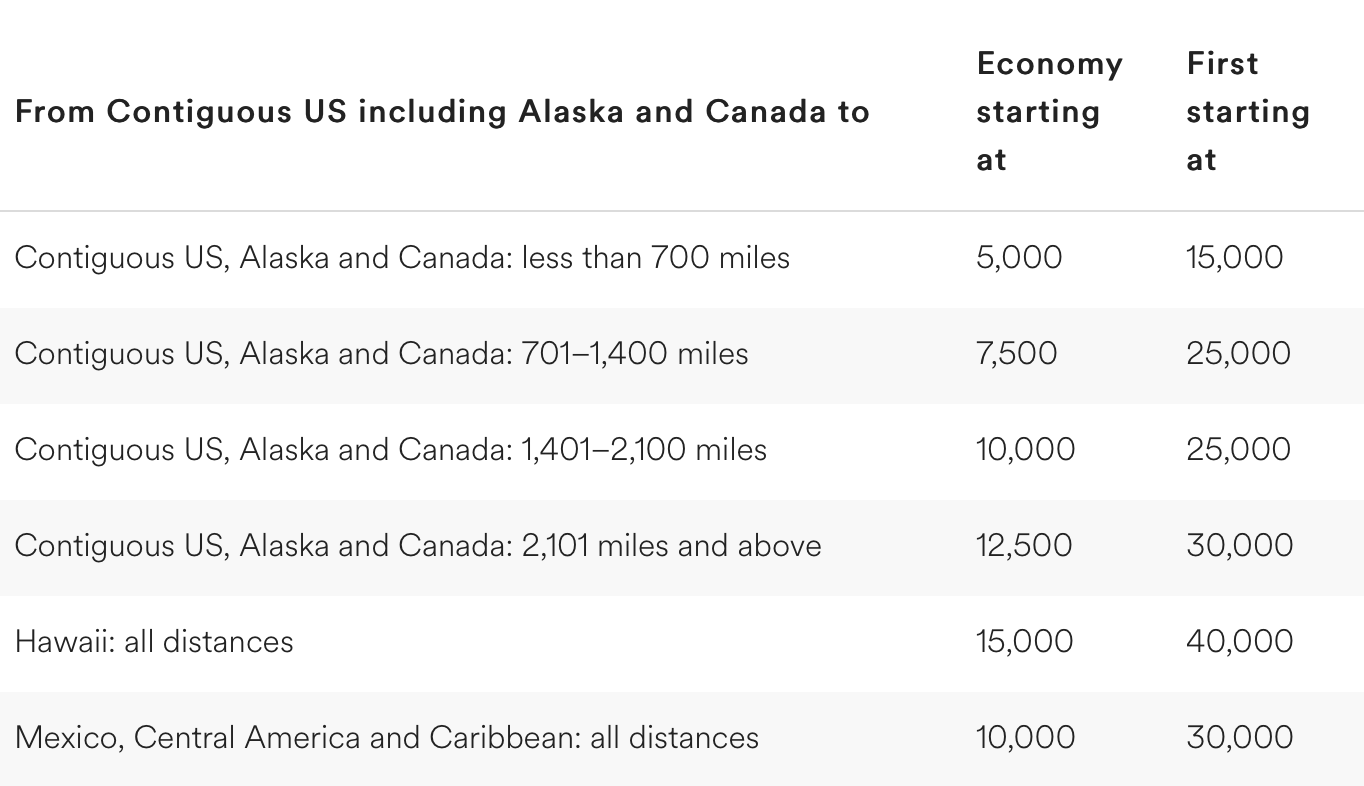Select the '701–1,400 miles' row label
This screenshot has height=786, width=1364.
coord(381,354)
